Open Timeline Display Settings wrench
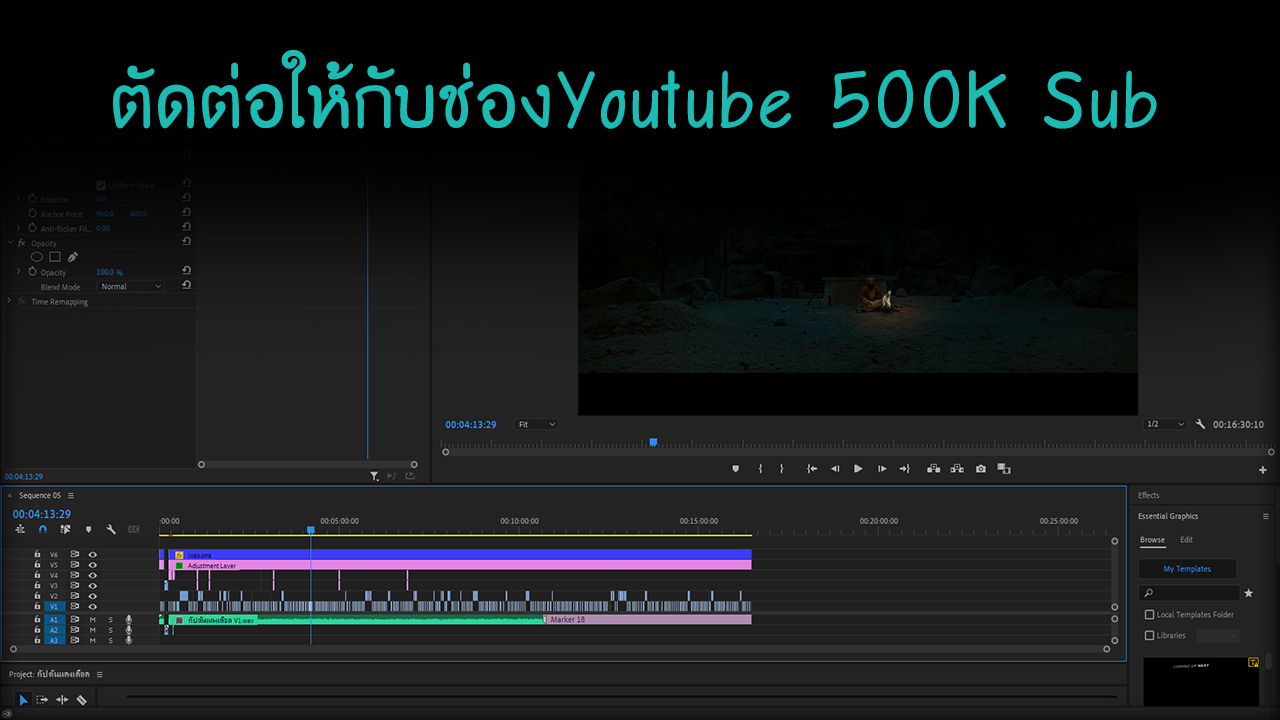Screen dimensions: 1280x720 111,530
